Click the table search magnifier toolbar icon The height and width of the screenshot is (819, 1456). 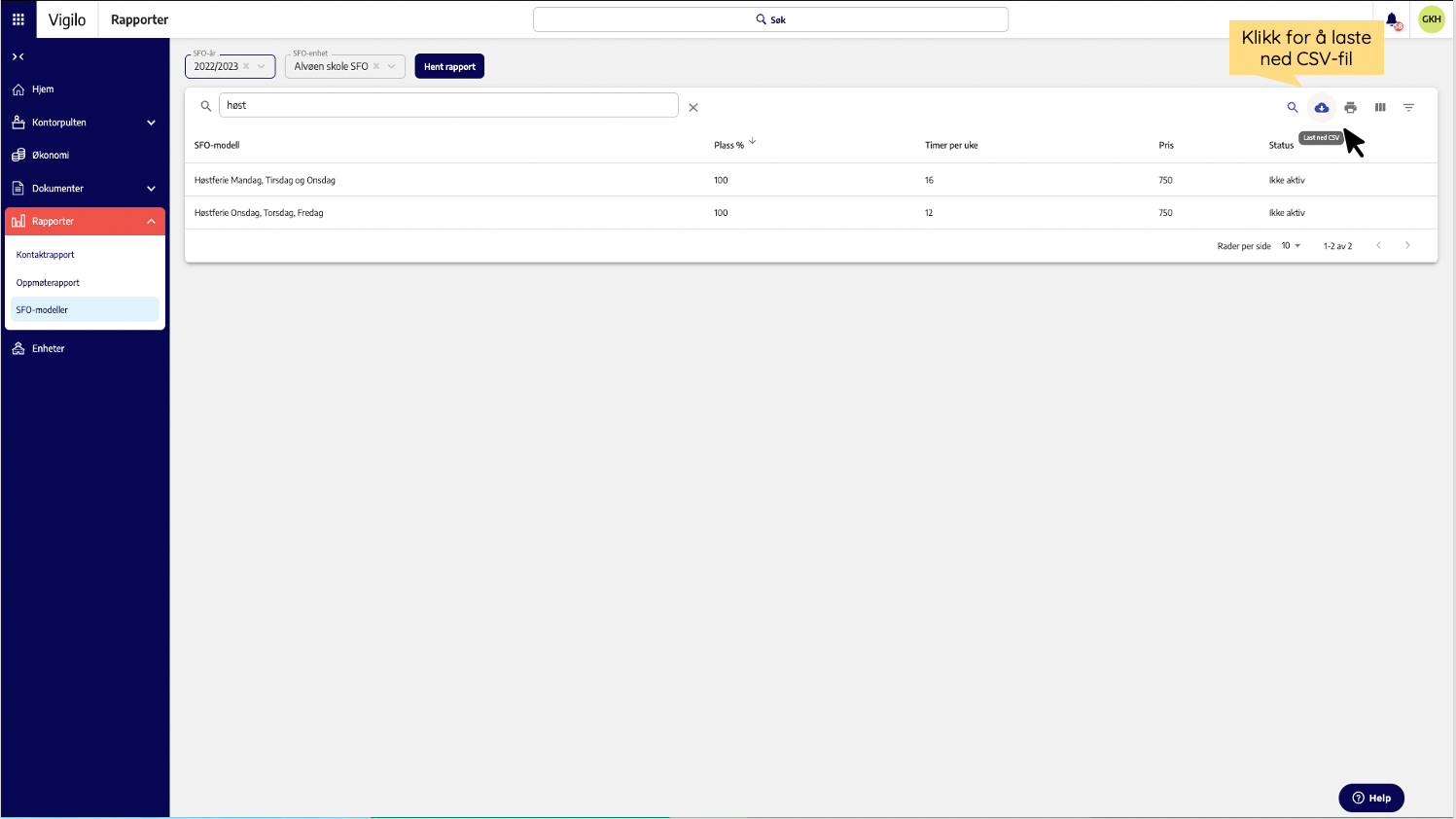point(1293,108)
